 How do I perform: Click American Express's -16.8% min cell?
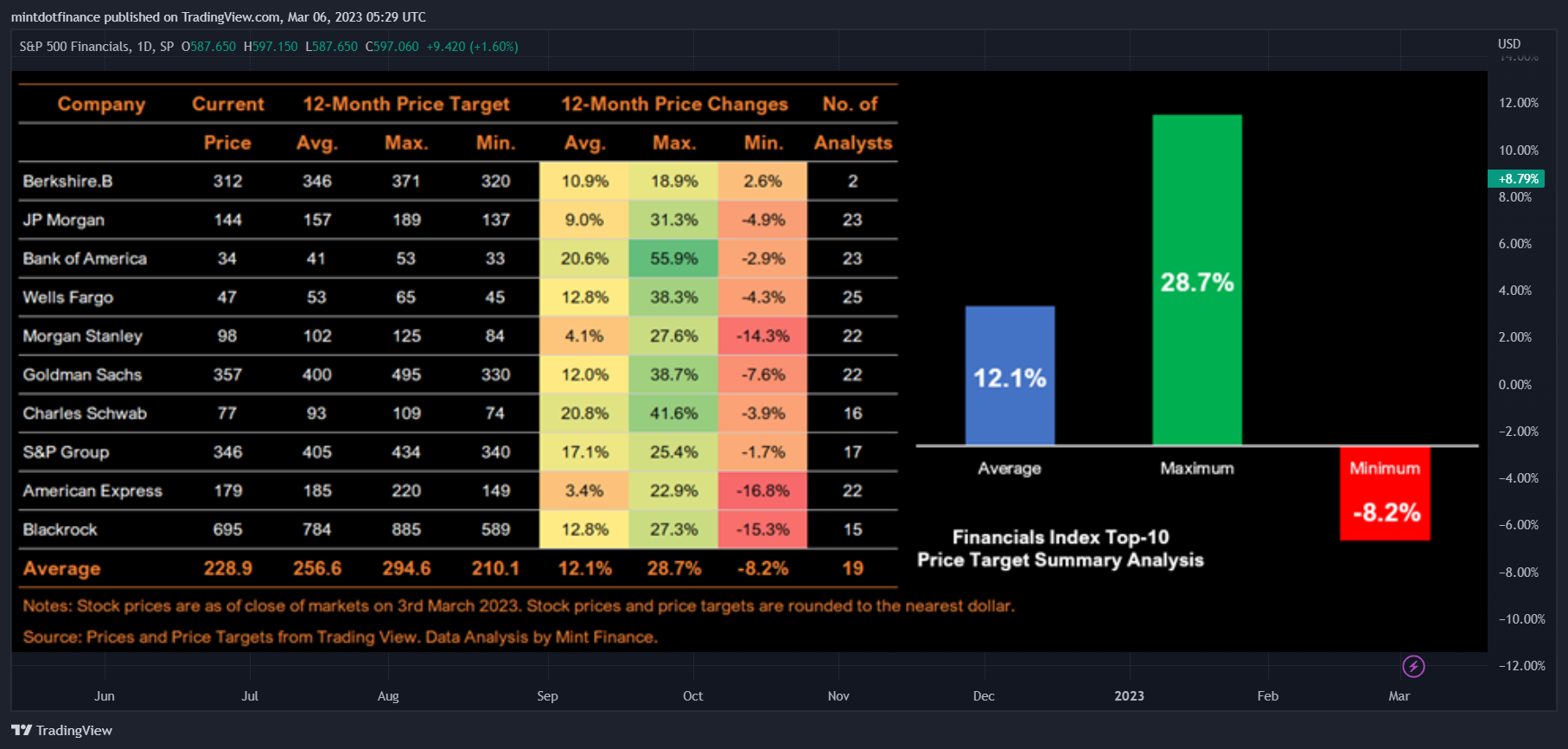762,490
